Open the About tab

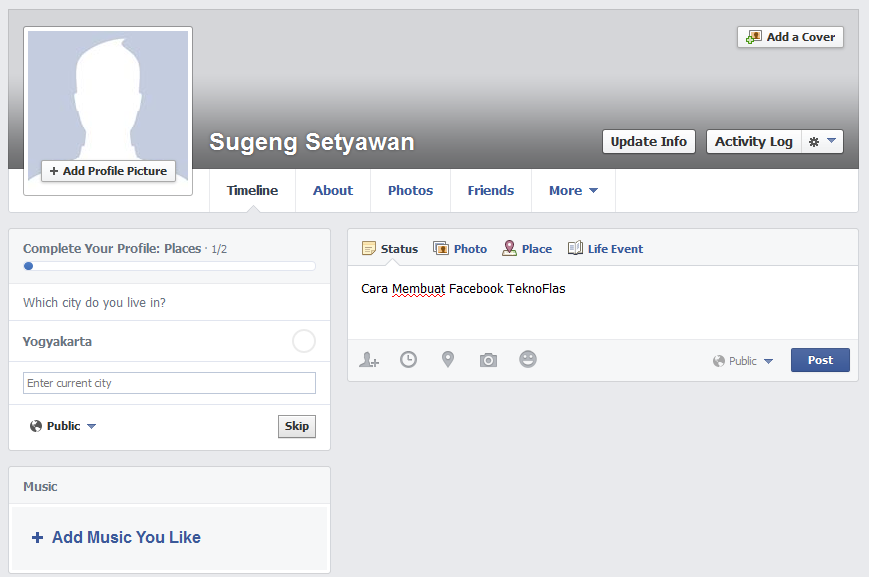(x=333, y=191)
